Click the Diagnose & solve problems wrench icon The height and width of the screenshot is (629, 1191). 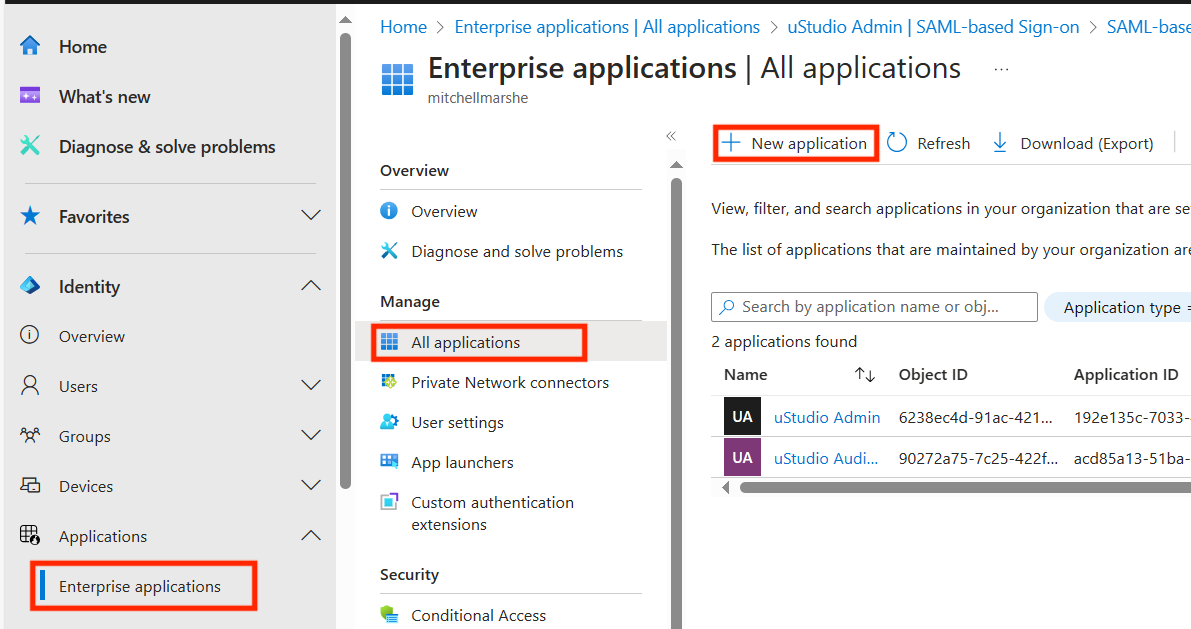30,147
